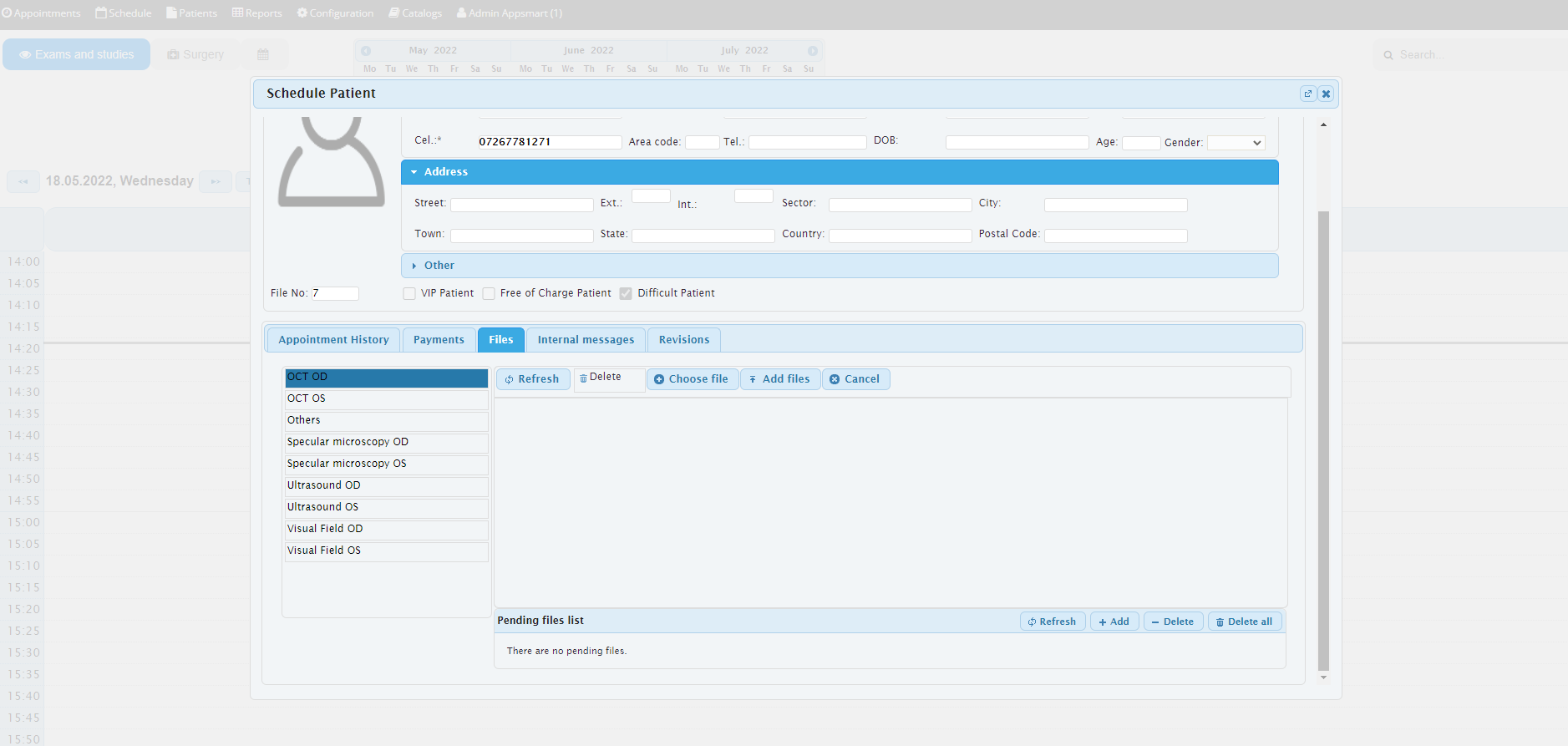Click the Tel. input field
1568x746 pixels.
pos(808,142)
